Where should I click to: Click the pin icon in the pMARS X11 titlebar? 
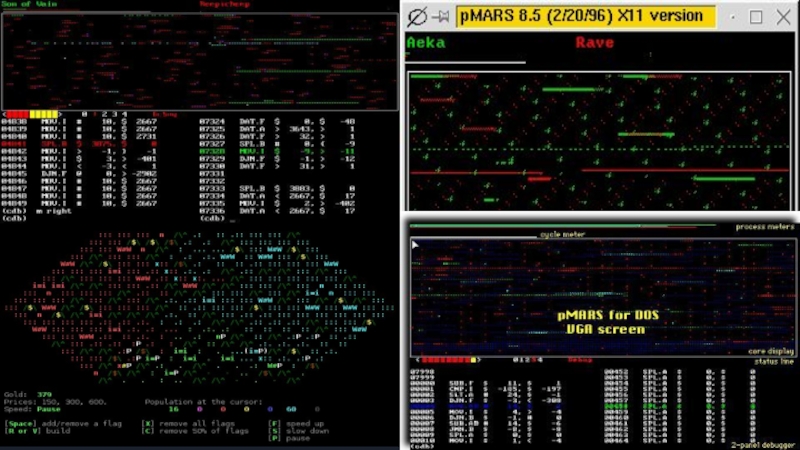click(x=440, y=17)
